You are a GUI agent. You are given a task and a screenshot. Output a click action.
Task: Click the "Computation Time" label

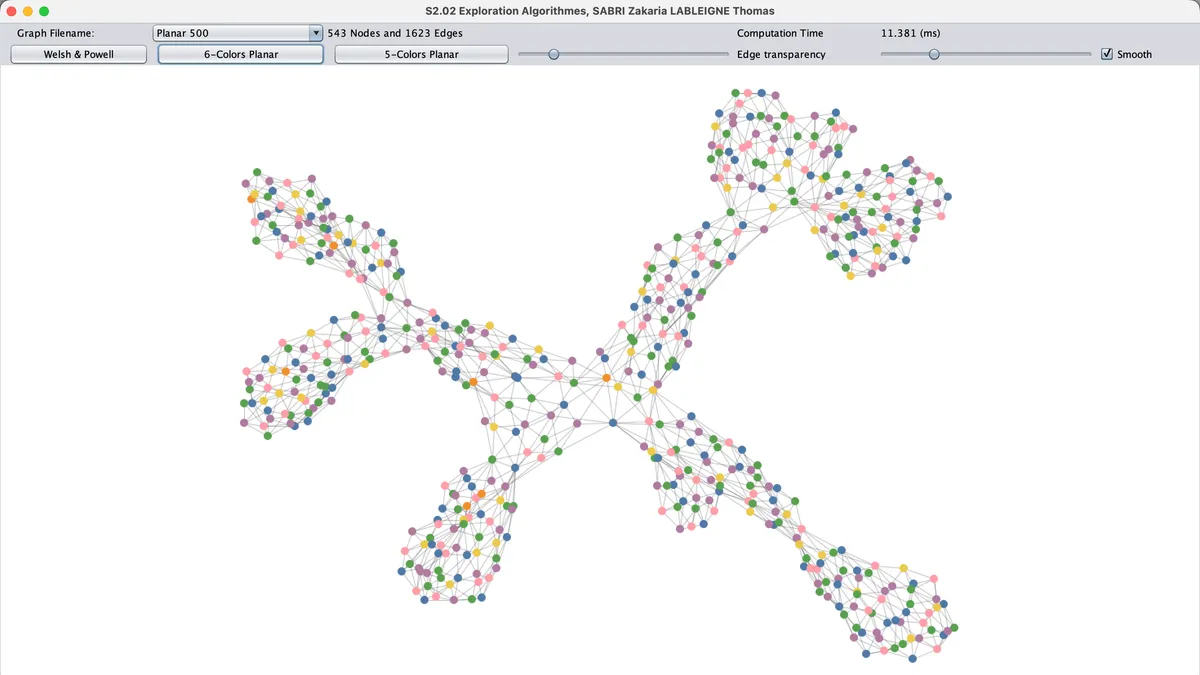(780, 33)
